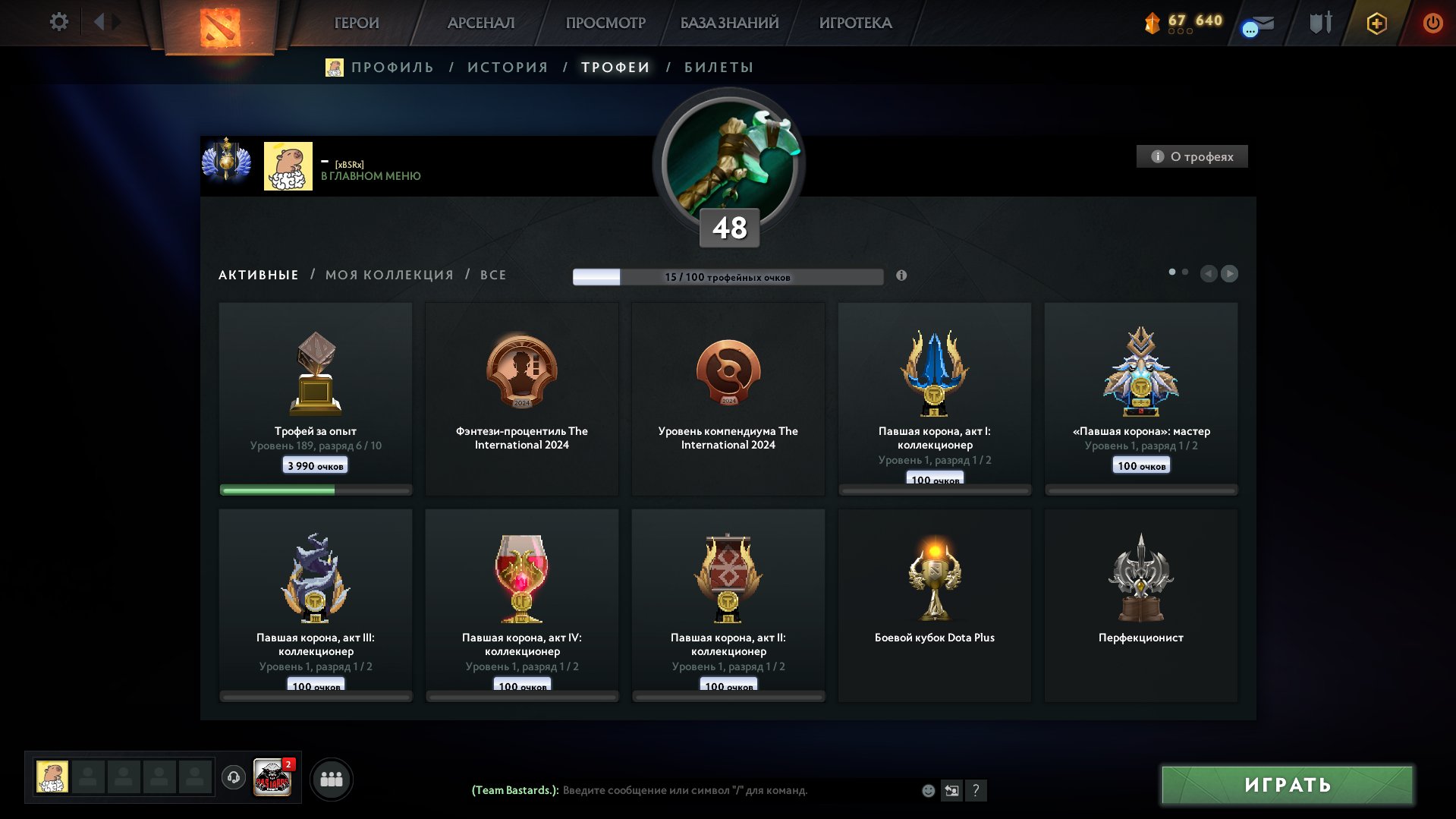Show trophy points info icon
This screenshot has height=819, width=1456.
tap(901, 276)
